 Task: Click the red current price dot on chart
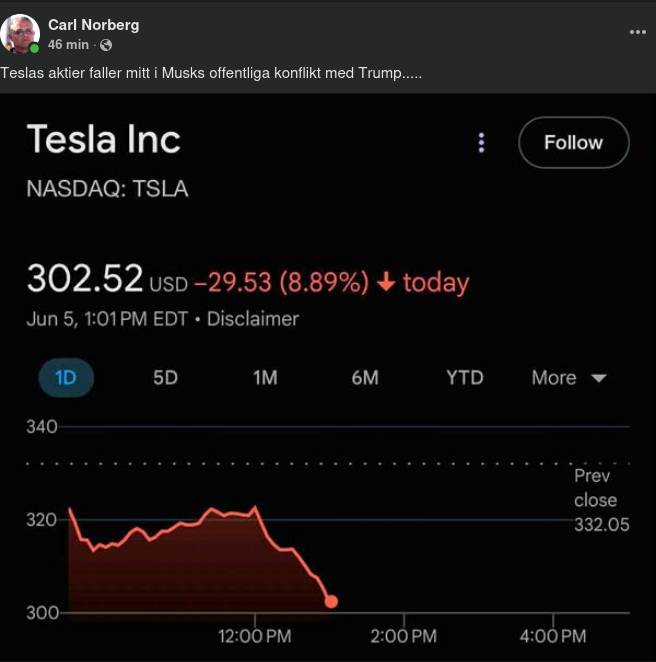[x=331, y=601]
